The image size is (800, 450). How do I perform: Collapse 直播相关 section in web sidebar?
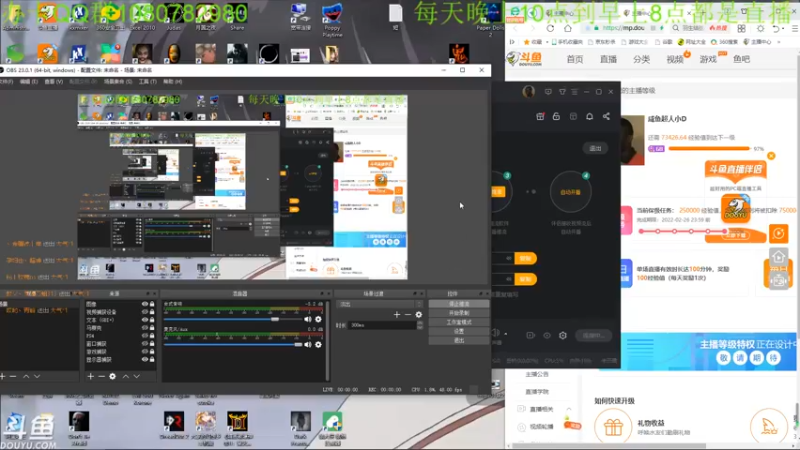pyautogui.click(x=569, y=409)
